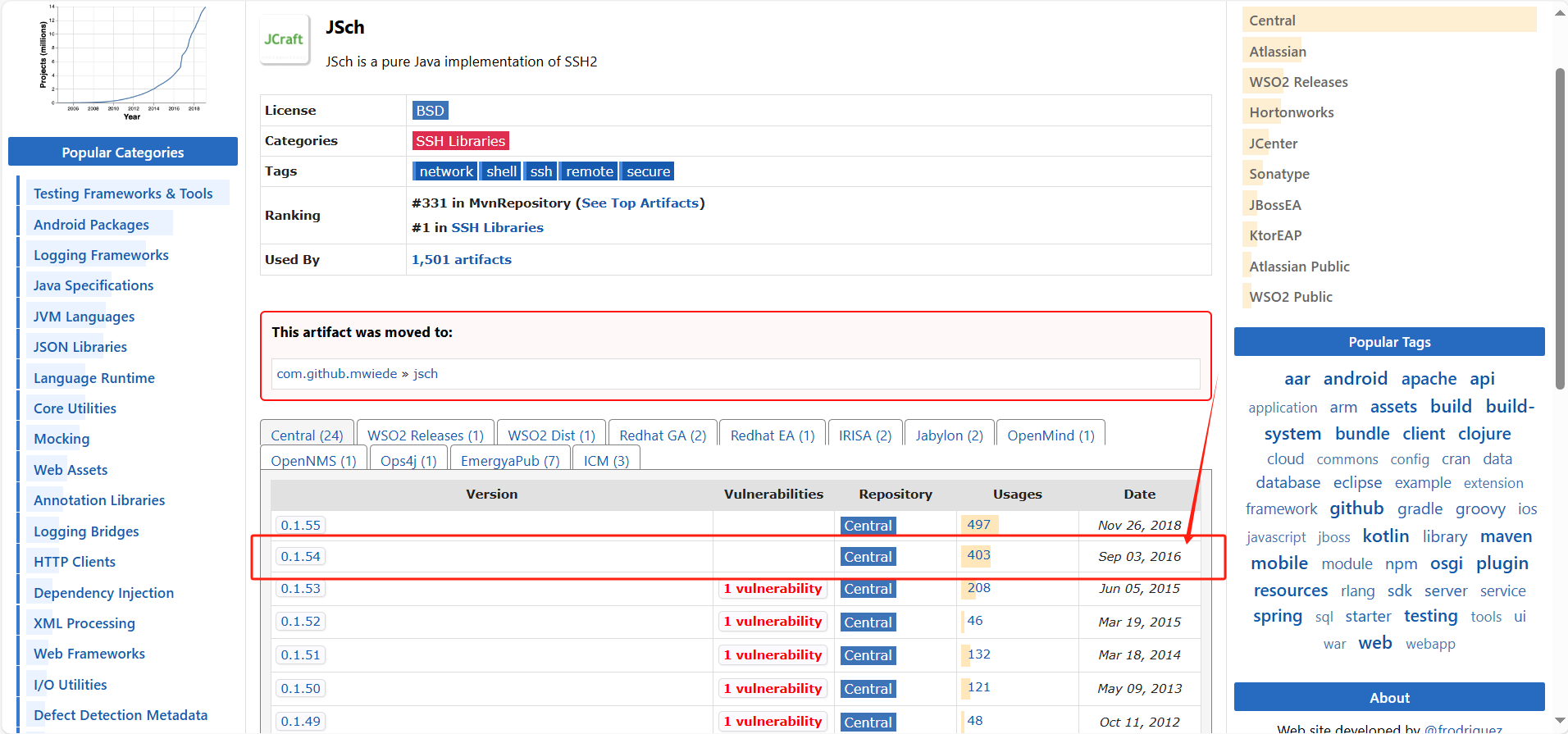
Task: Switch to the IRISA (2) tab
Action: point(865,435)
